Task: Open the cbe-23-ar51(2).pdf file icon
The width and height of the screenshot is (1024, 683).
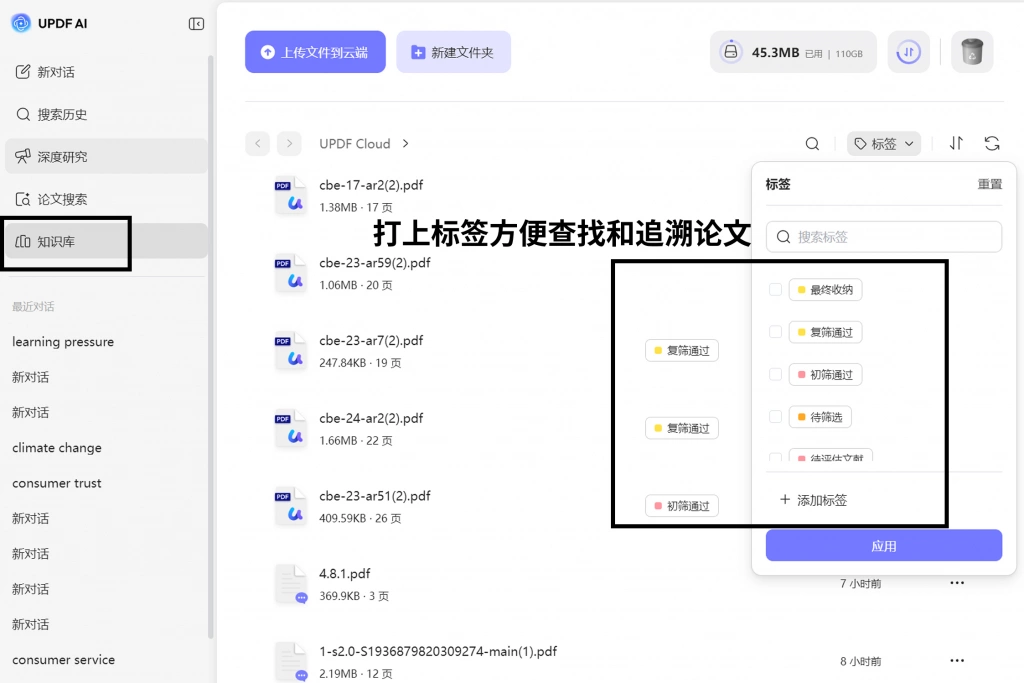Action: click(291, 506)
